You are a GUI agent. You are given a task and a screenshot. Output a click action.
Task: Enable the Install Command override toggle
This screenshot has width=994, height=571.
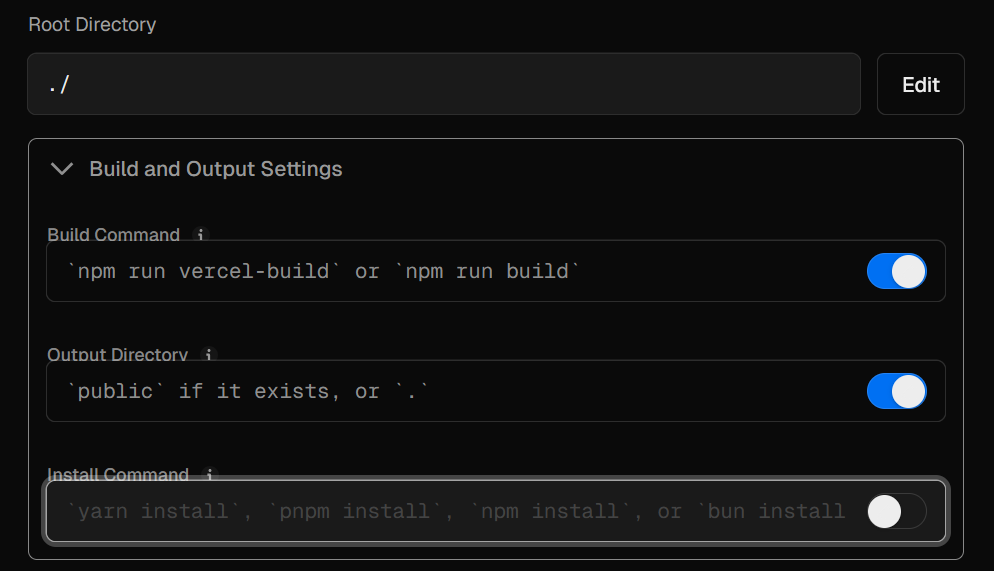coord(896,512)
